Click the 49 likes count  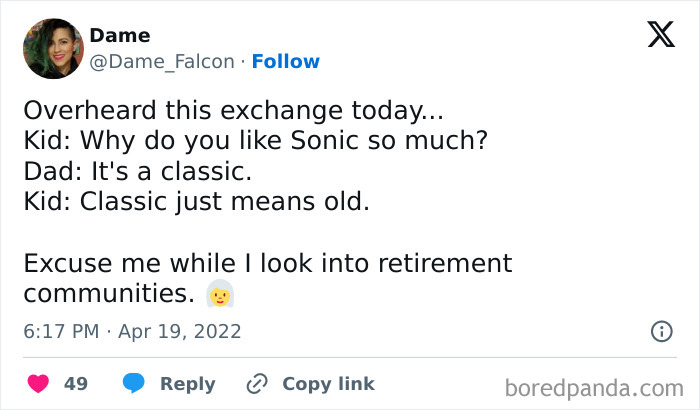point(76,384)
